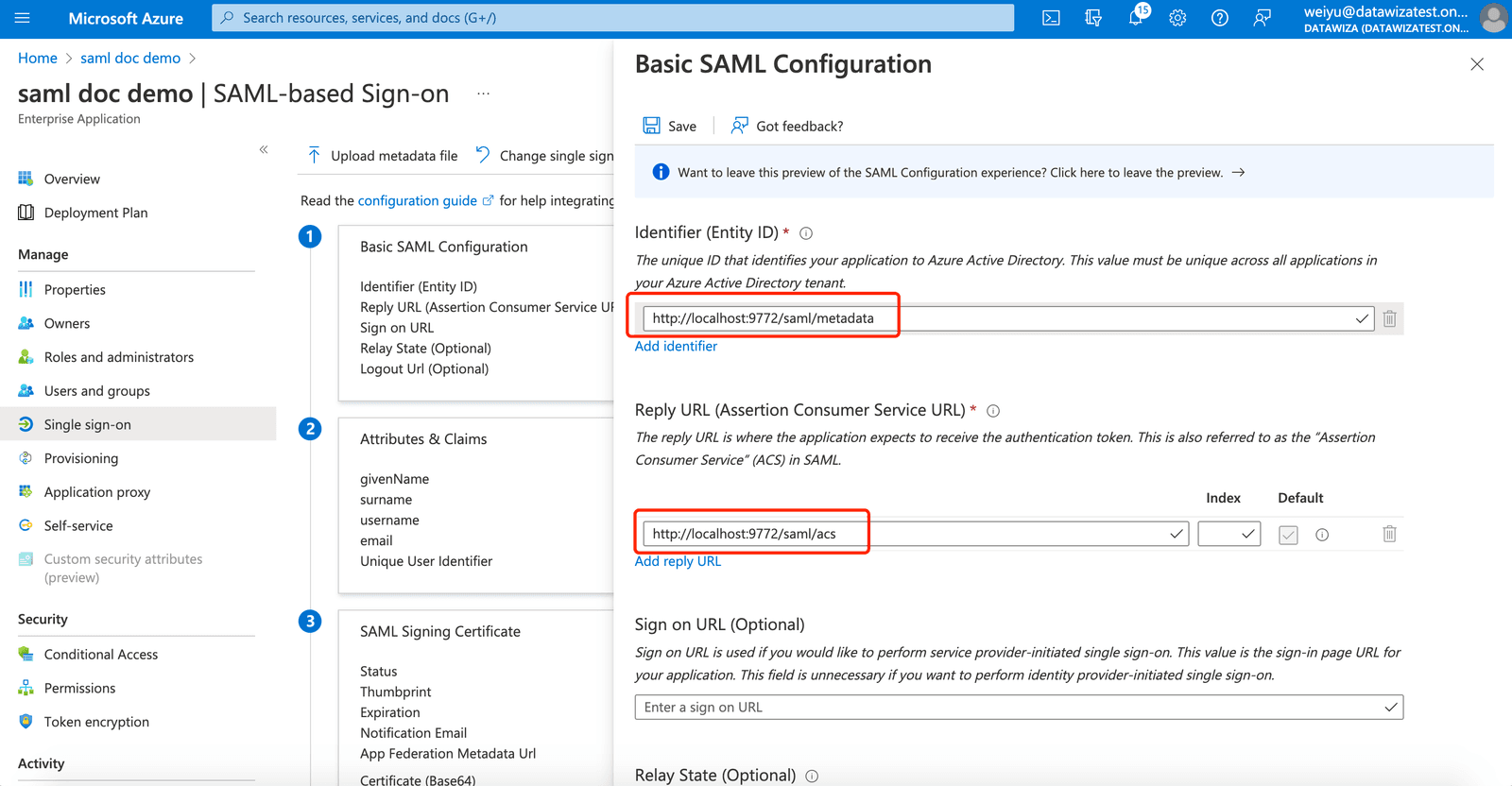Open portal settings gear

pos(1177,18)
